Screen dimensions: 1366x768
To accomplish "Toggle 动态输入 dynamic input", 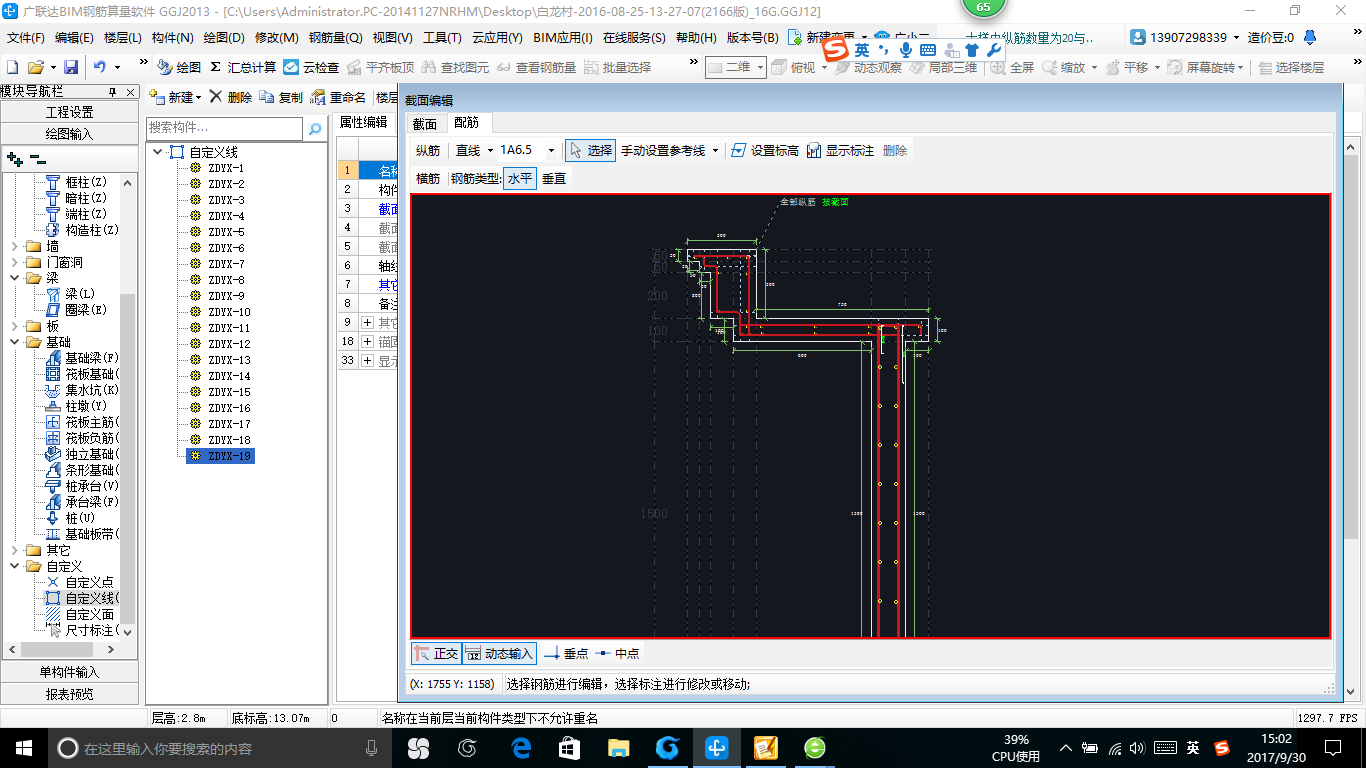I will tap(499, 653).
